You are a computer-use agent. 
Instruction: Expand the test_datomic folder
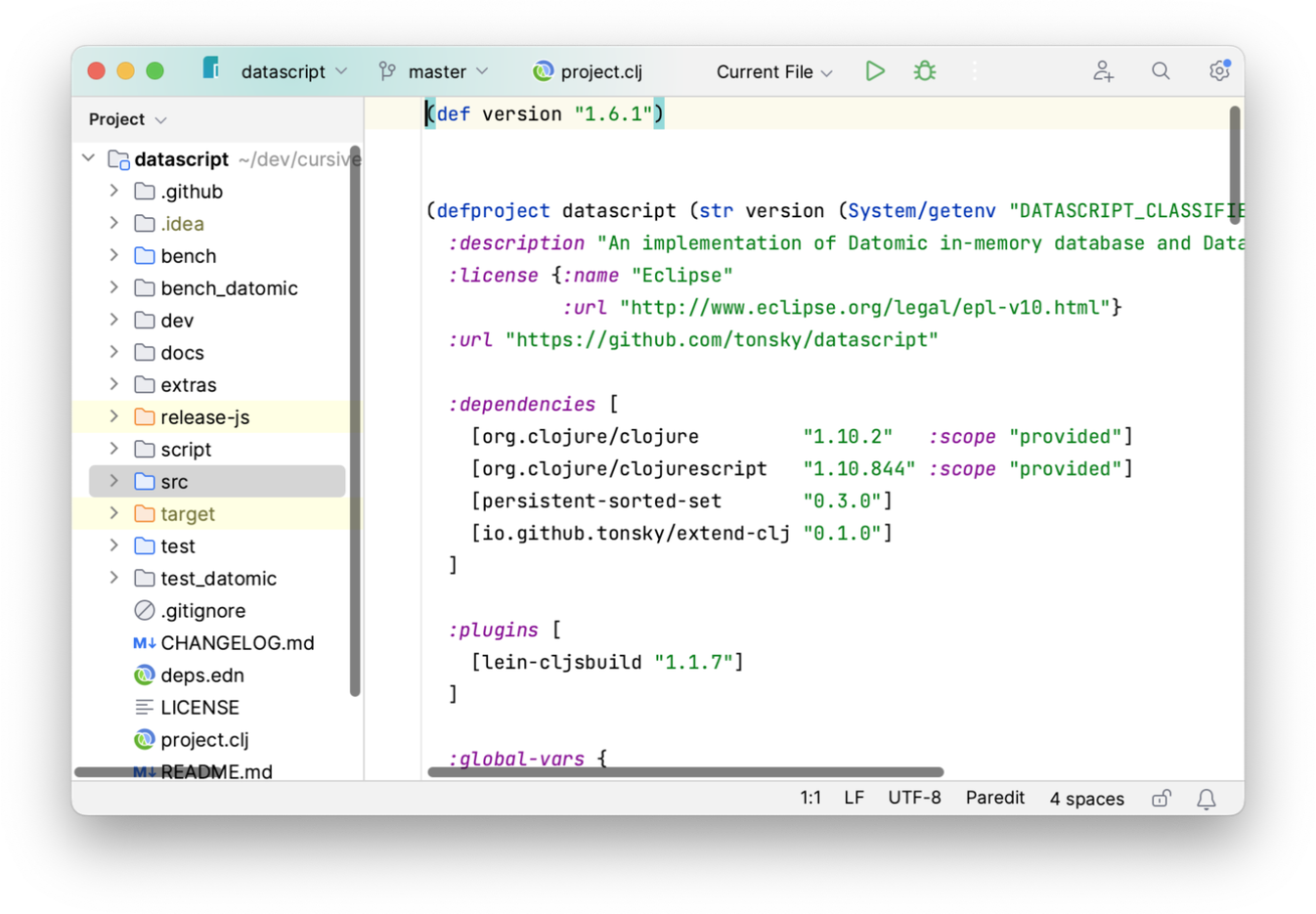tap(114, 578)
